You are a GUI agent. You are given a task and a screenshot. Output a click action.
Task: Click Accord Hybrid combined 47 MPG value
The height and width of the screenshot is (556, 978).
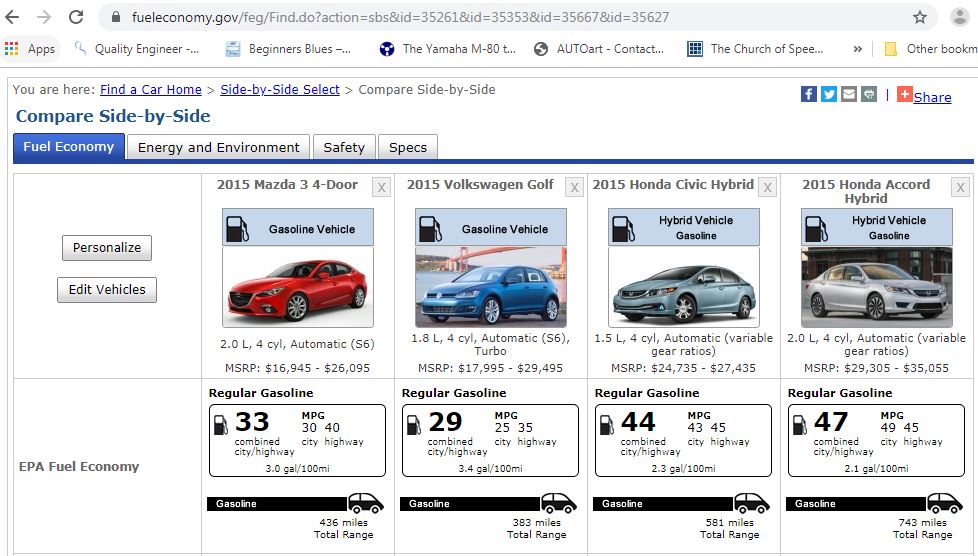tap(831, 422)
